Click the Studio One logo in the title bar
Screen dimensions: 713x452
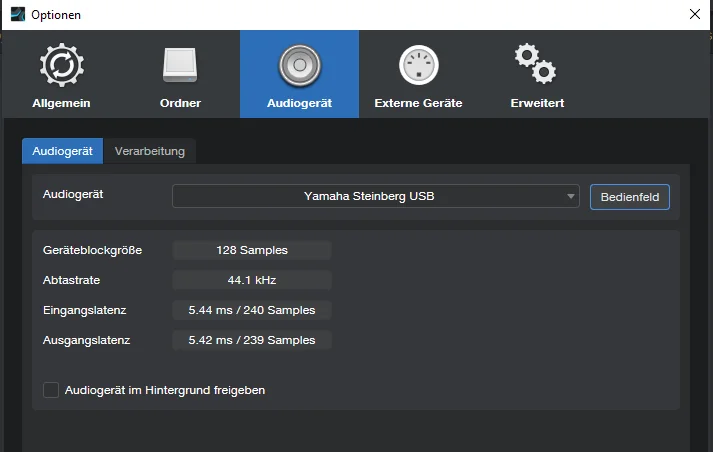click(x=18, y=15)
